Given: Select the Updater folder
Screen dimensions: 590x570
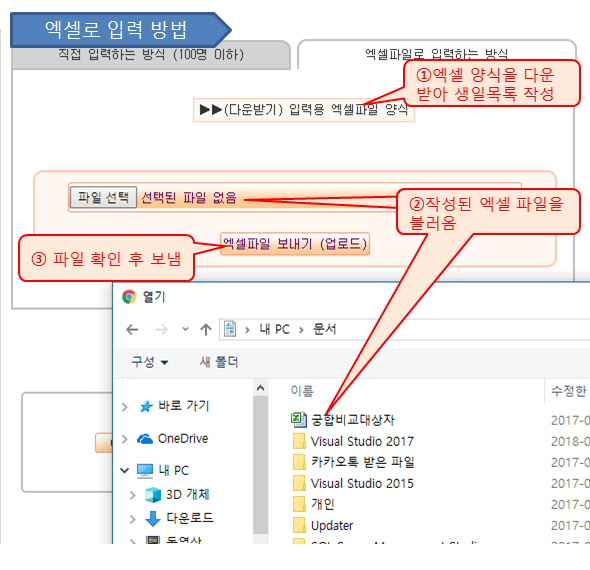Looking at the screenshot, I should pyautogui.click(x=332, y=526).
